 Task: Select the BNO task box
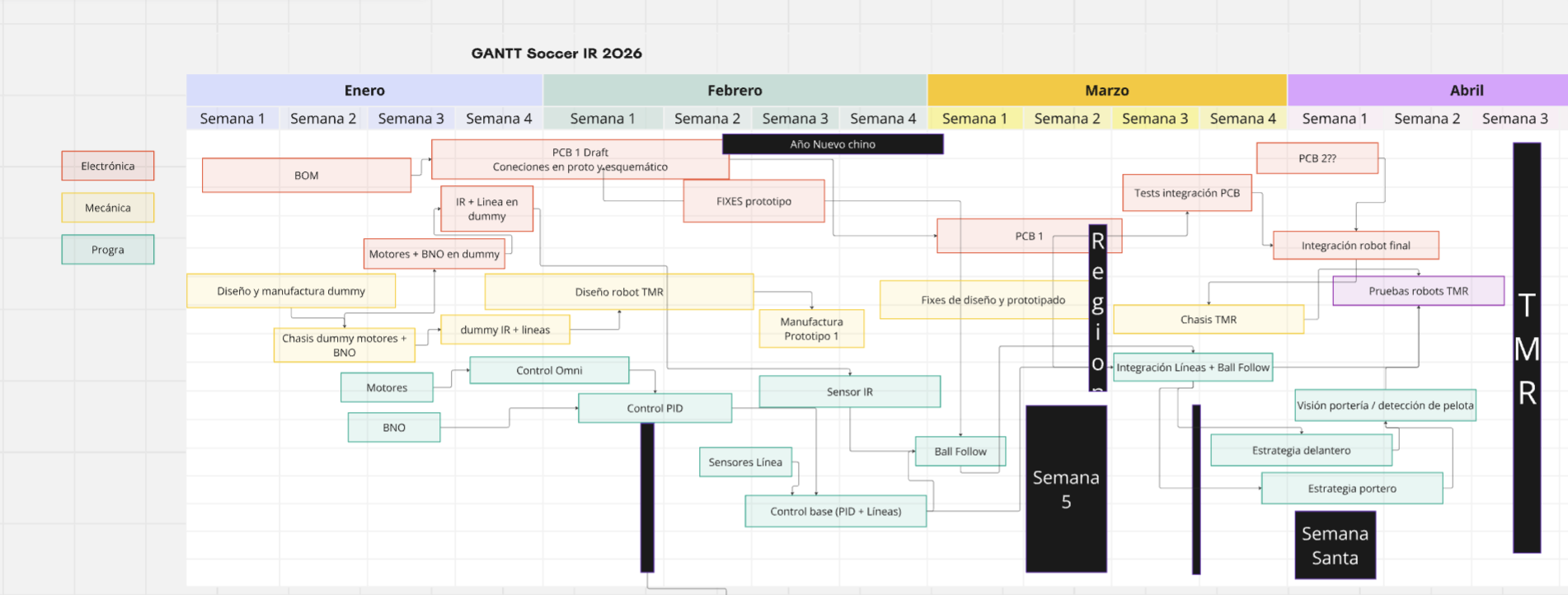(394, 428)
